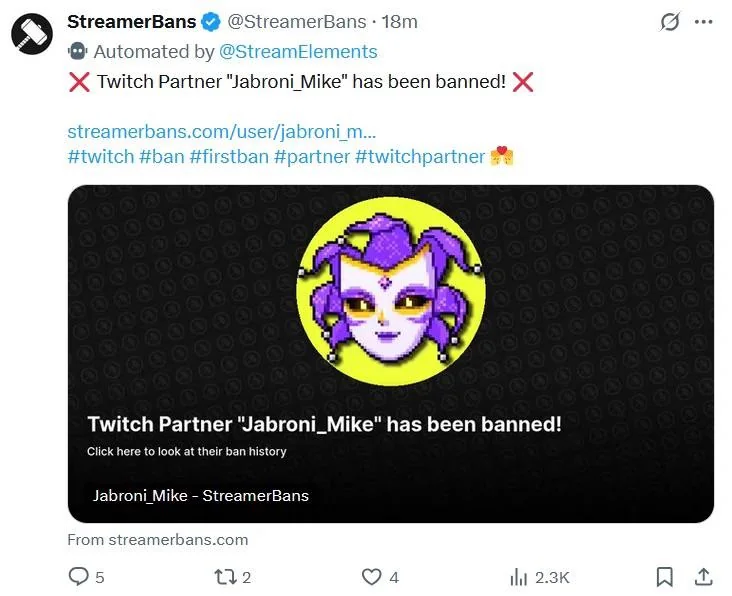View analytics via the bar chart icon
This screenshot has height=596, width=732.
coord(519,577)
